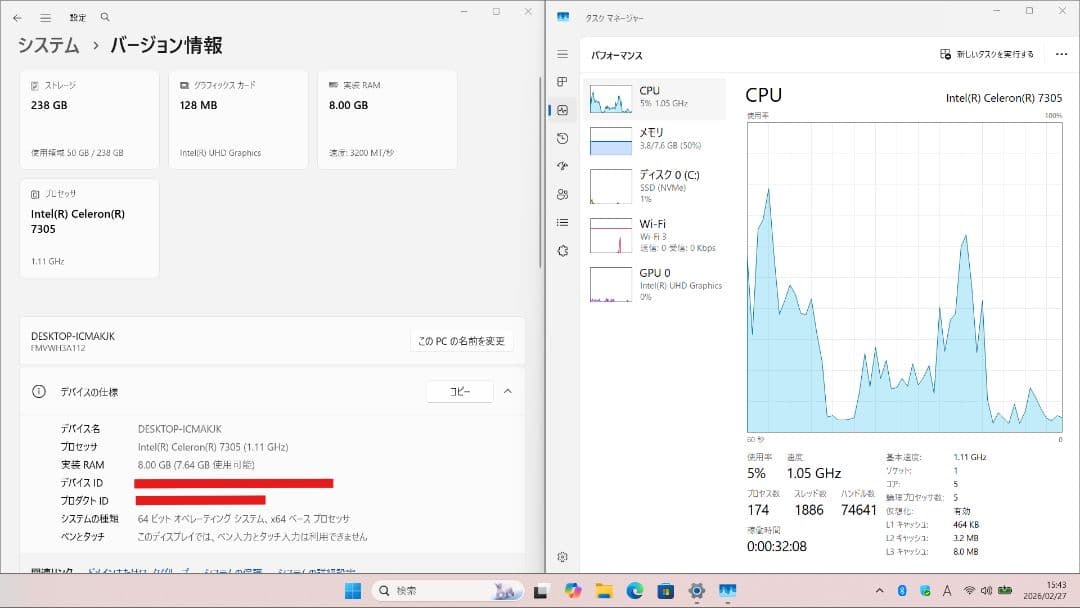Open the clock and date flyout
The image size is (1080, 608).
click(1045, 590)
